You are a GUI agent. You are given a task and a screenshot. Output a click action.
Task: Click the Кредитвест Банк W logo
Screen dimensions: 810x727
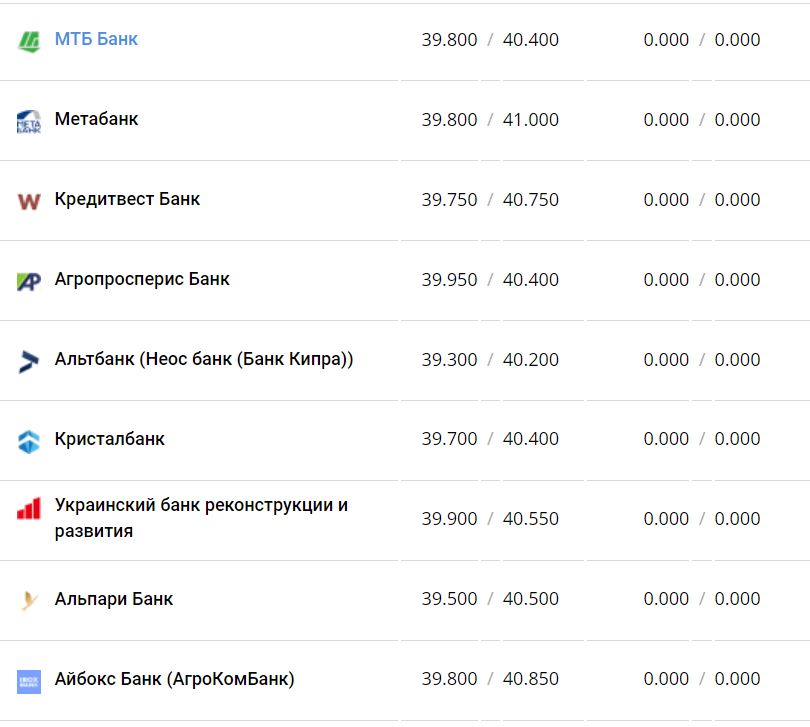point(29,201)
